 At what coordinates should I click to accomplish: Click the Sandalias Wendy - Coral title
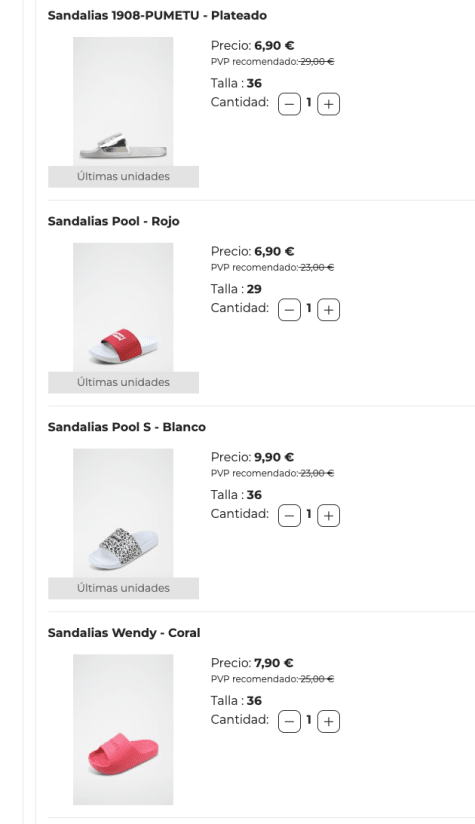click(x=124, y=633)
